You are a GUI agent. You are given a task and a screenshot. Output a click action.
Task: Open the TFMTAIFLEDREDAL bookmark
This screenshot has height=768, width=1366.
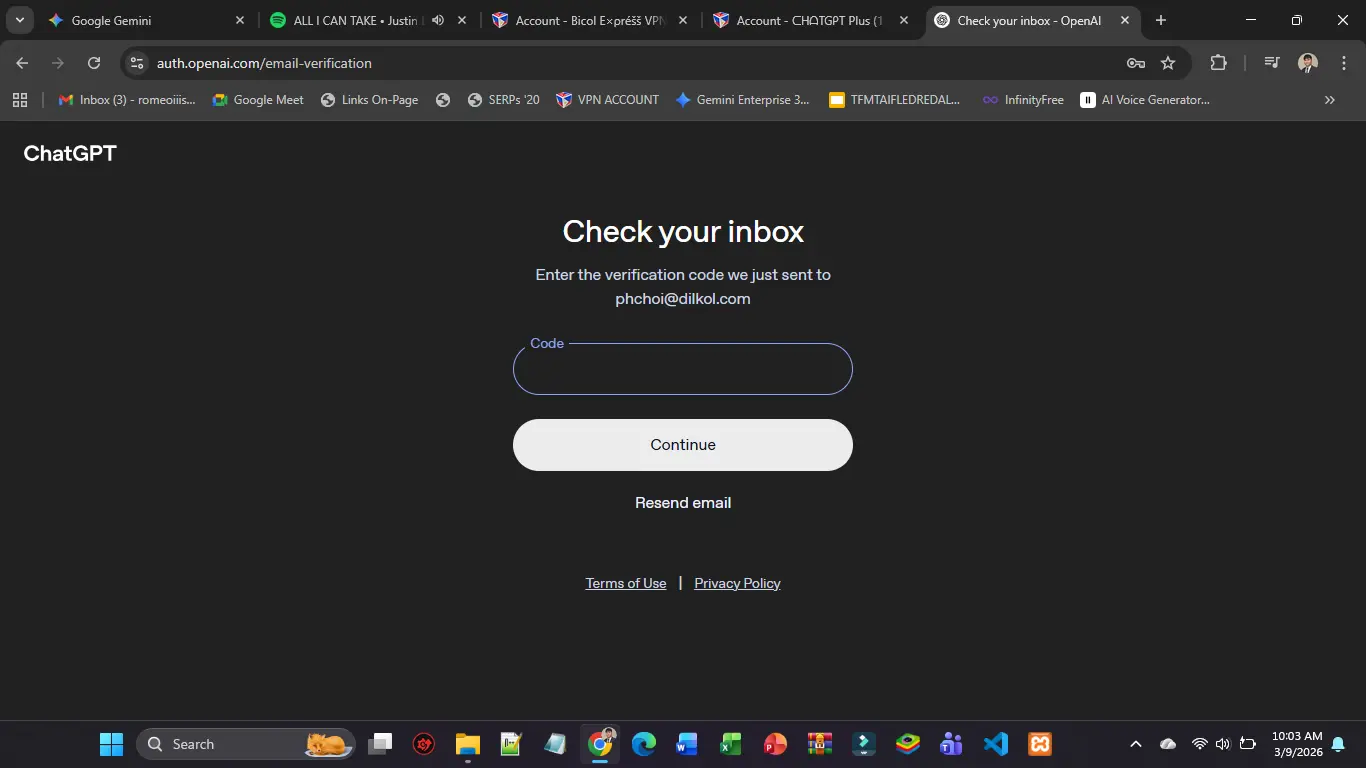[894, 100]
